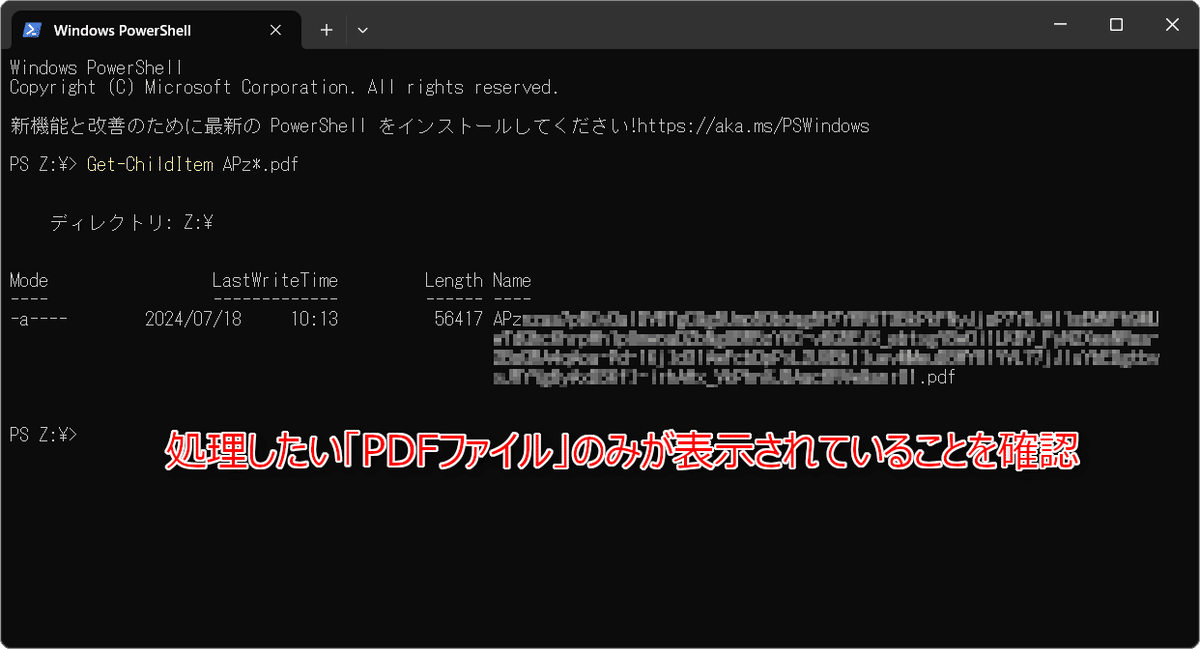
Task: Click the Length column header
Action: point(454,280)
